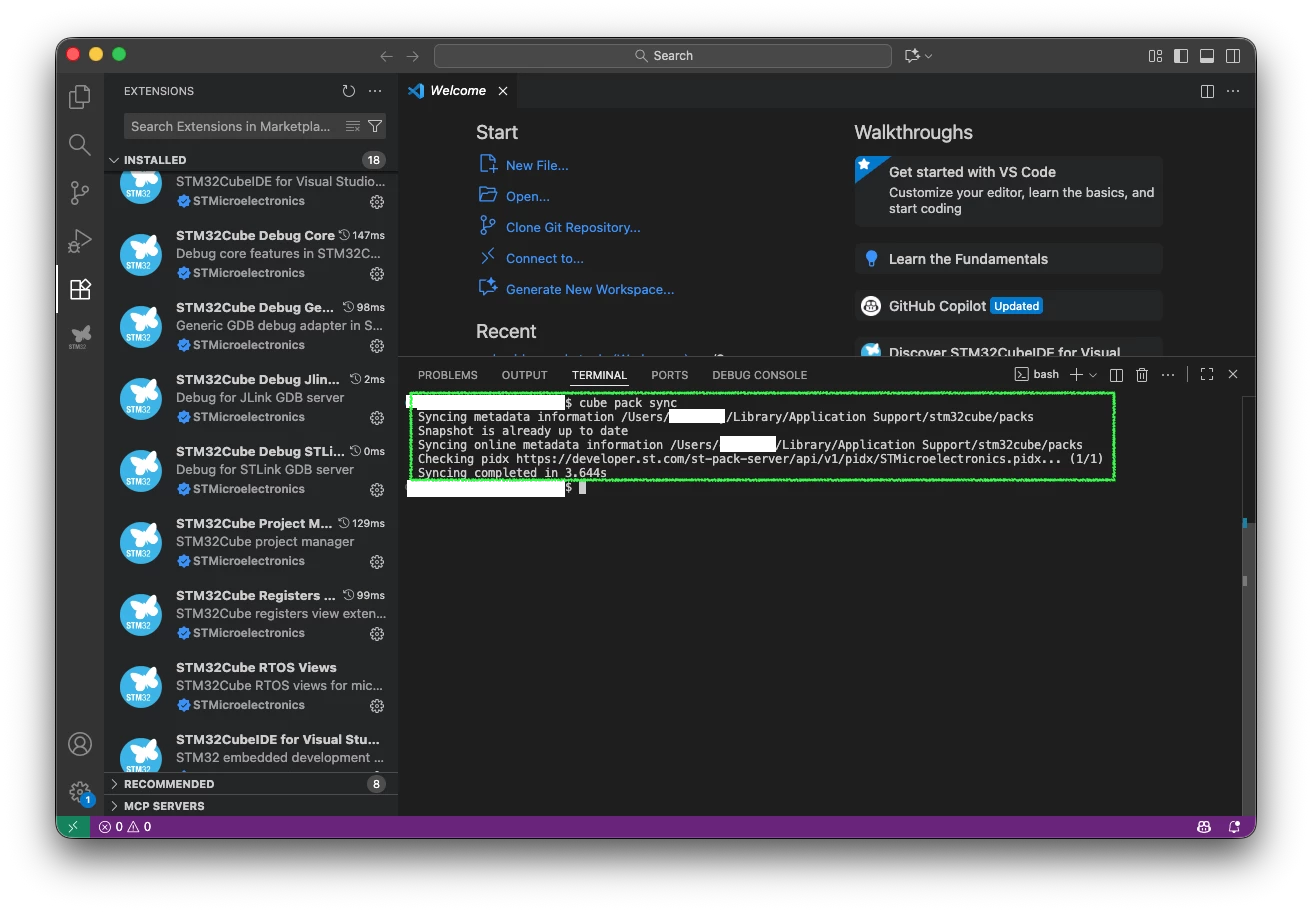Open settings gear for STM32Cube Debug STLink

[377, 489]
